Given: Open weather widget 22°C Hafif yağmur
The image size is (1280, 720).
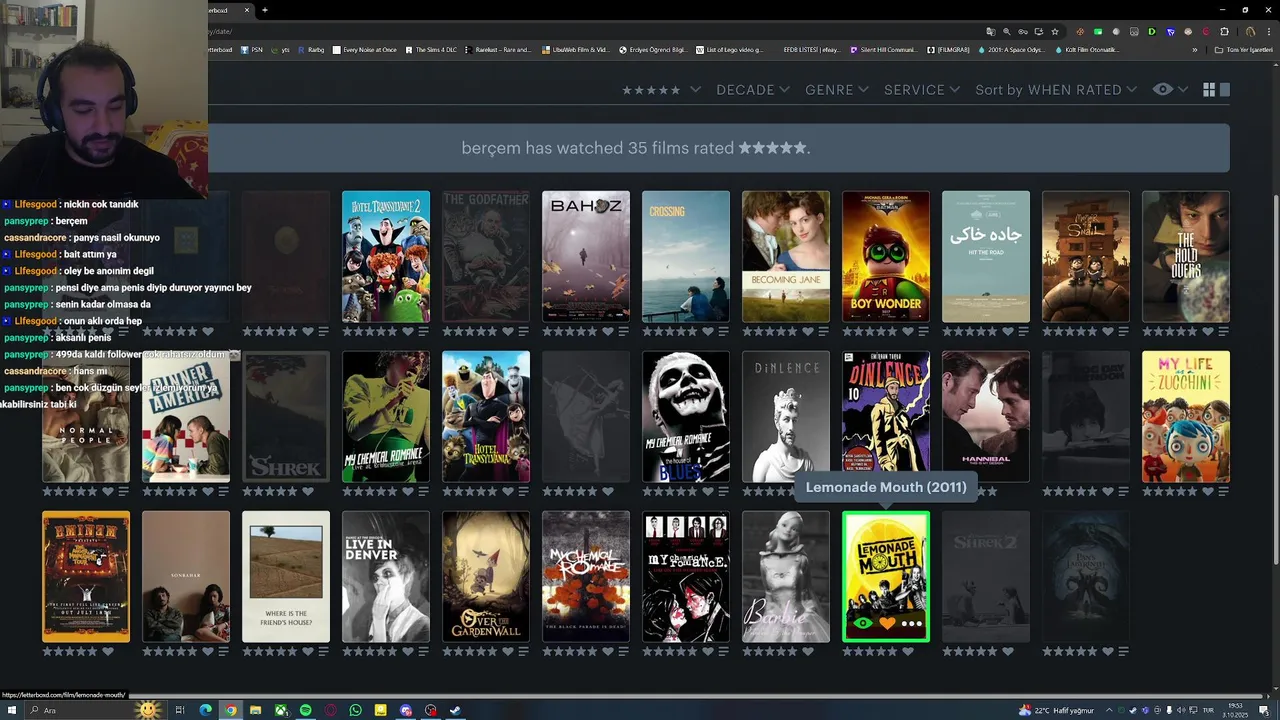Looking at the screenshot, I should (1056, 710).
